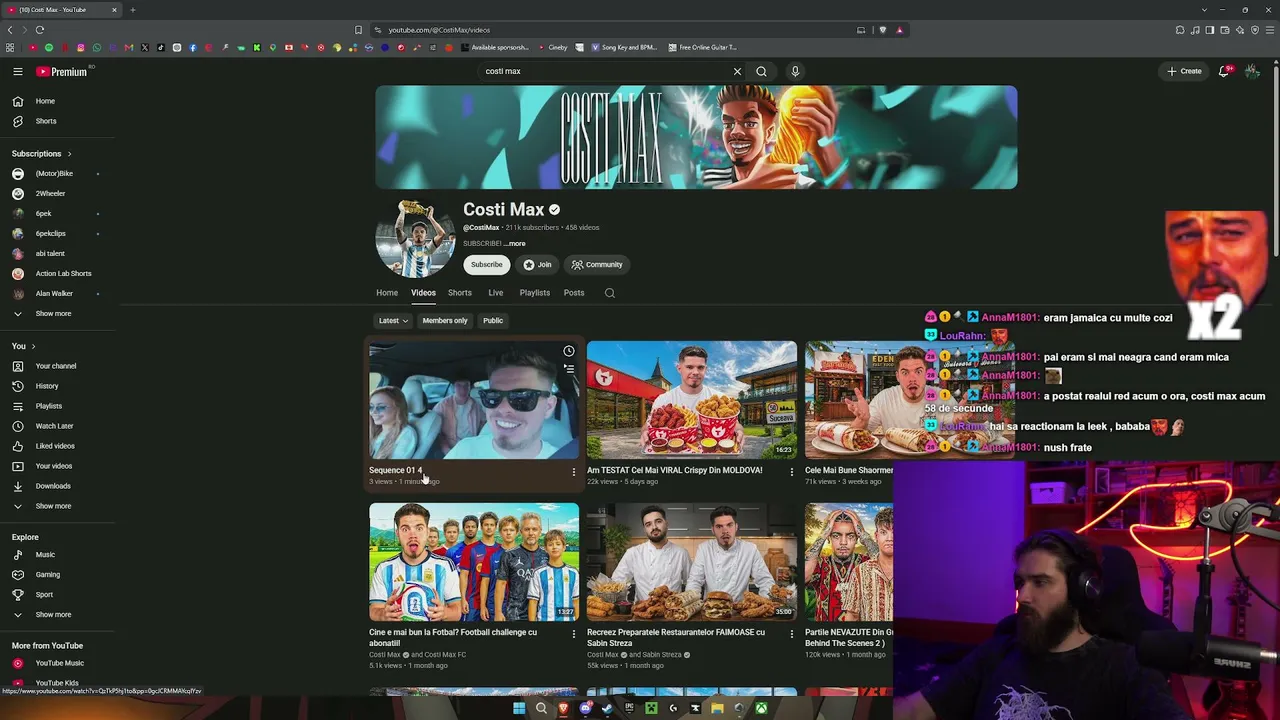Open File Explorer from taskbar
This screenshot has height=720, width=1280.
[x=717, y=709]
